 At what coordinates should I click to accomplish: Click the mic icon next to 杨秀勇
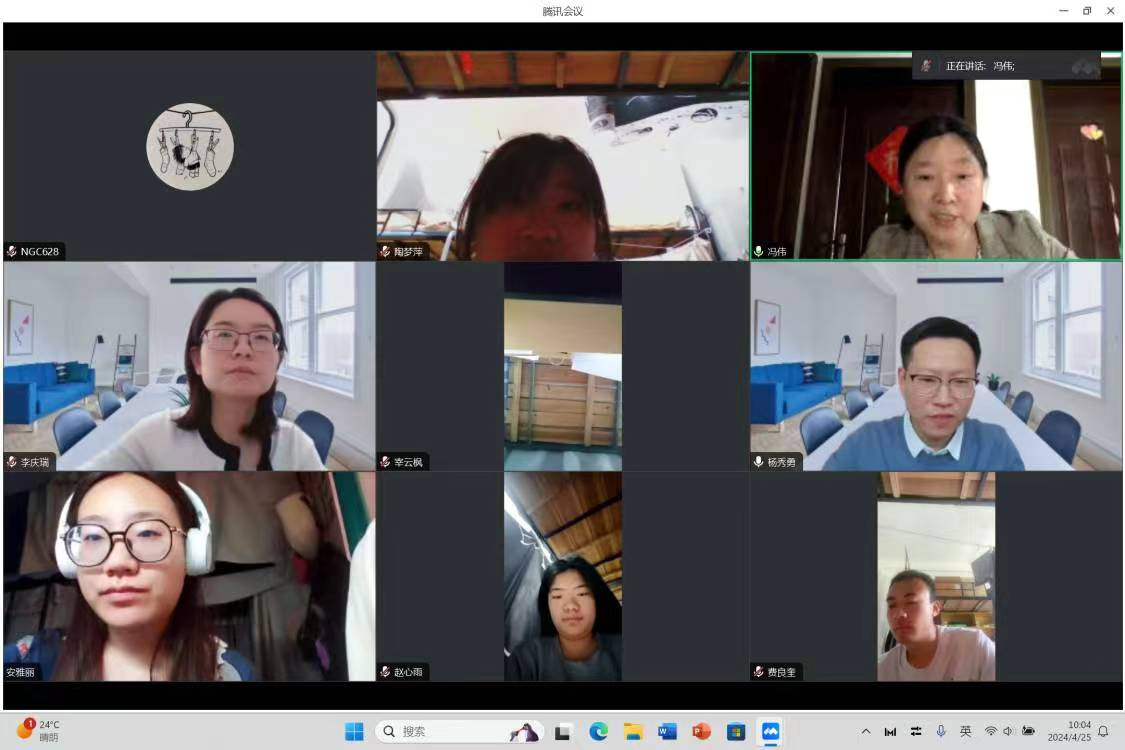759,462
